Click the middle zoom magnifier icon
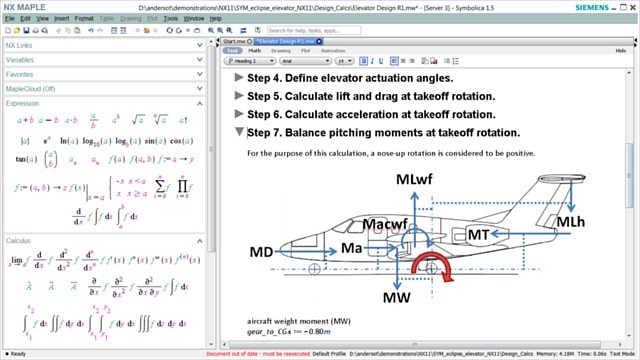 tap(220, 31)
